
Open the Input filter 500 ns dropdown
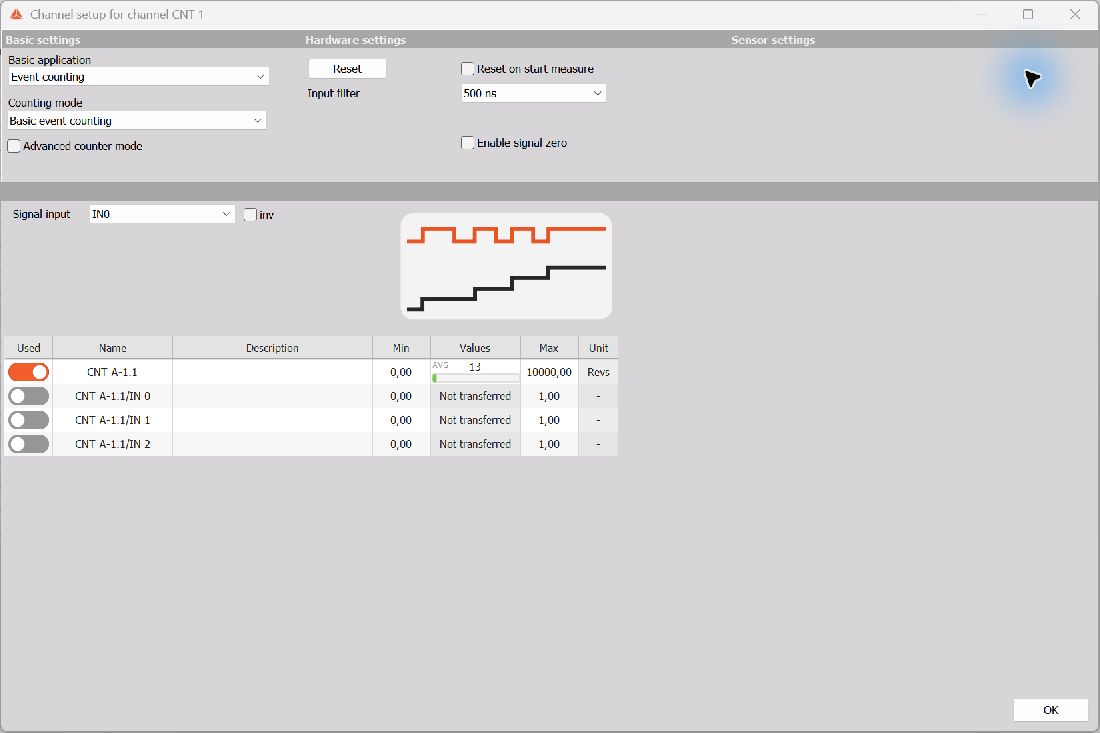click(x=533, y=93)
